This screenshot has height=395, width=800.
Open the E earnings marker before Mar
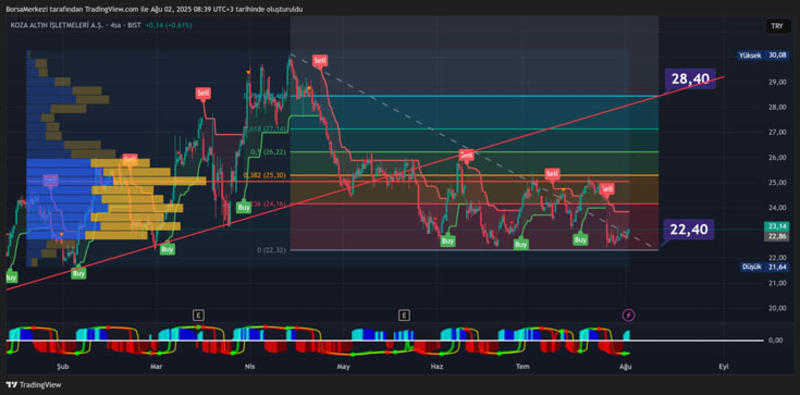pyautogui.click(x=198, y=315)
